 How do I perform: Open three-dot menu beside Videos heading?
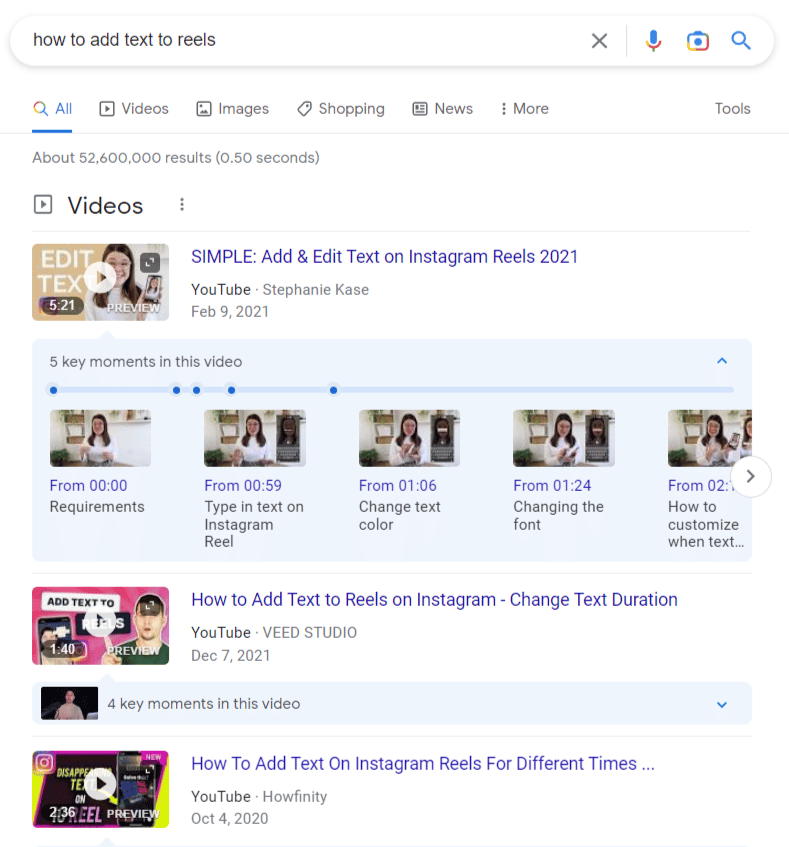pyautogui.click(x=182, y=205)
